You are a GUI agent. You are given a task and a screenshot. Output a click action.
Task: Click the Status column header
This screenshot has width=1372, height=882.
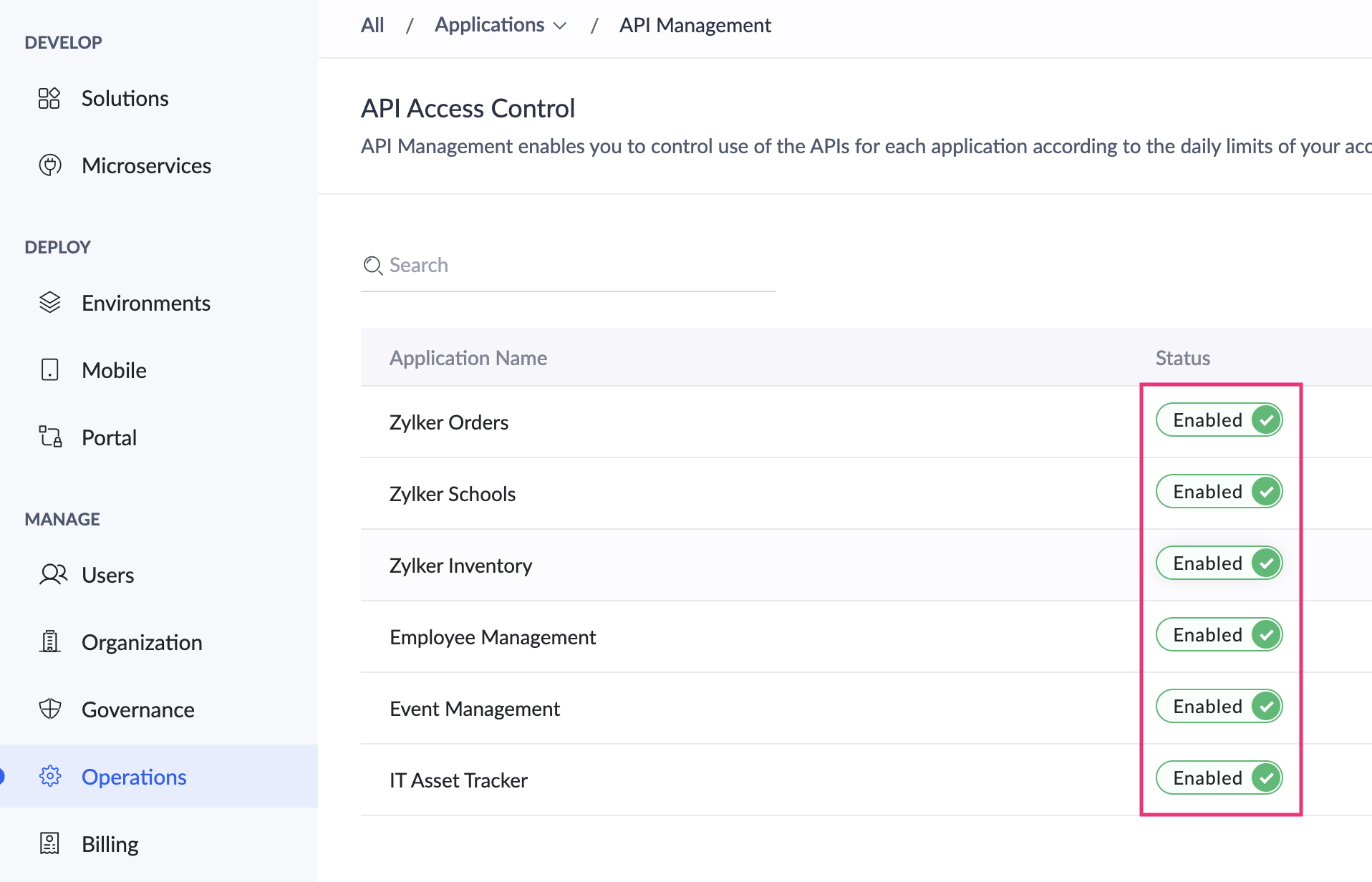coord(1183,358)
